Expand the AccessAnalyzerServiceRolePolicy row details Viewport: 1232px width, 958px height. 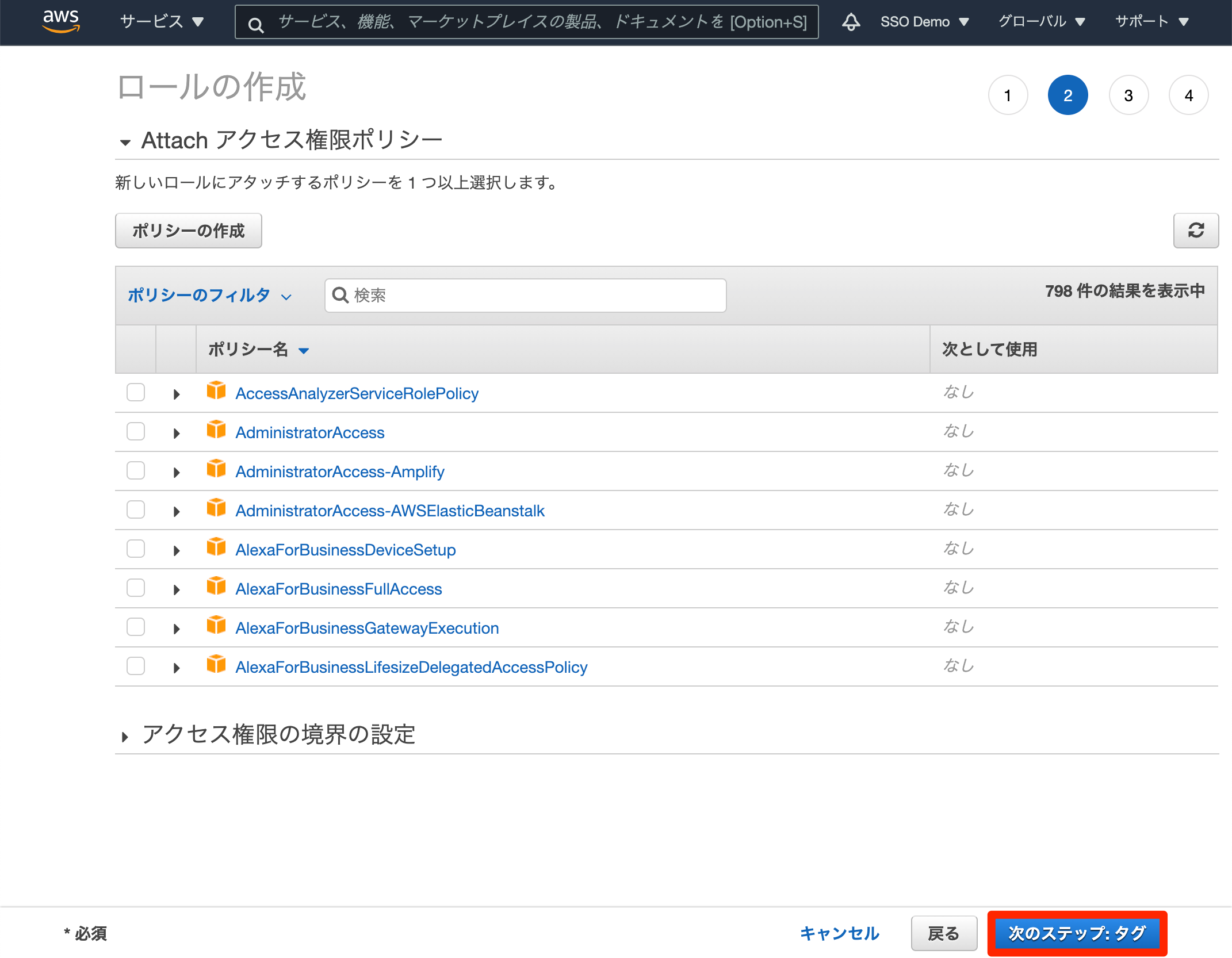(177, 394)
